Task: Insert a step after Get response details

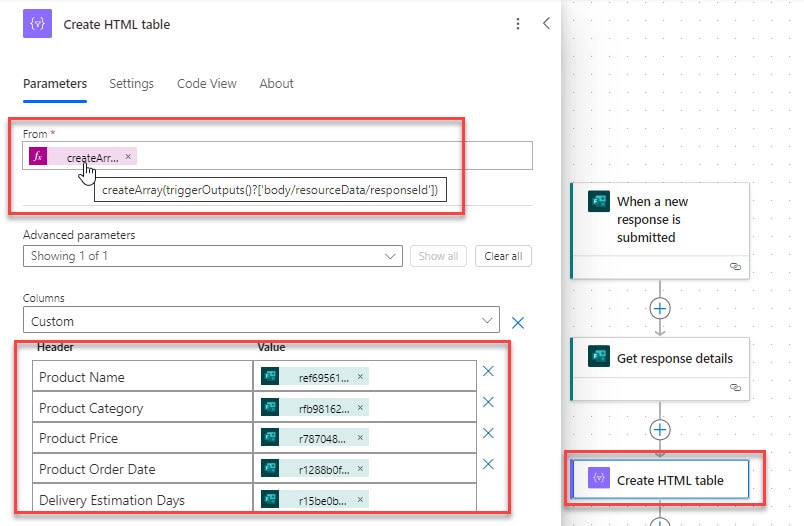Action: pyautogui.click(x=660, y=430)
